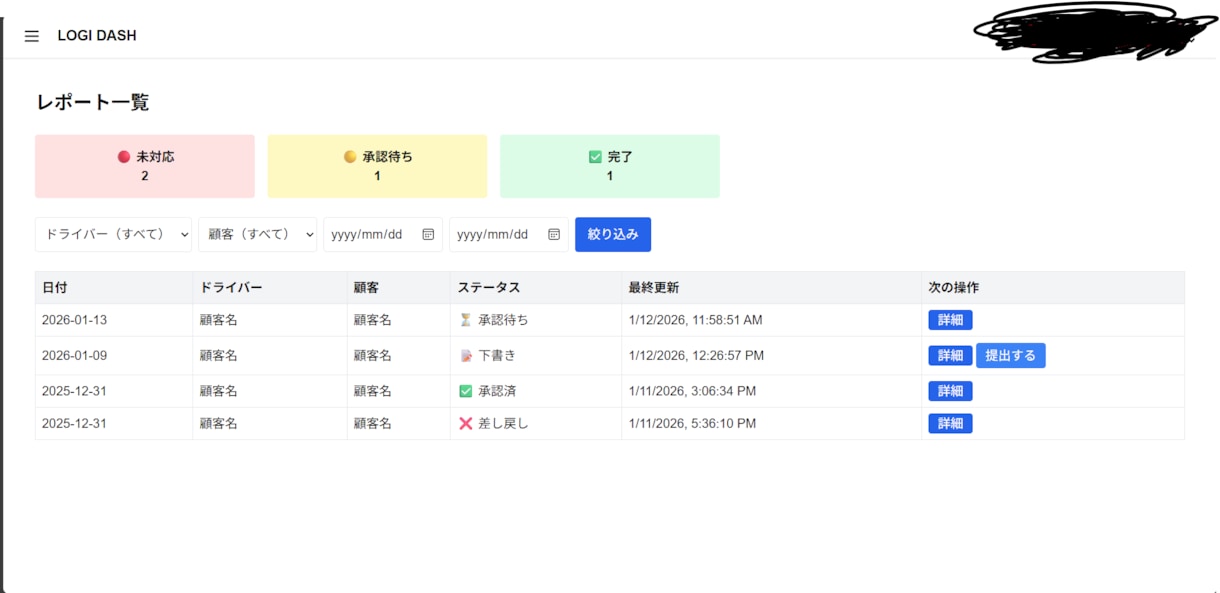Image resolution: width=1220 pixels, height=593 pixels.
Task: Open 詳細 for the 承認済 report
Action: (950, 391)
